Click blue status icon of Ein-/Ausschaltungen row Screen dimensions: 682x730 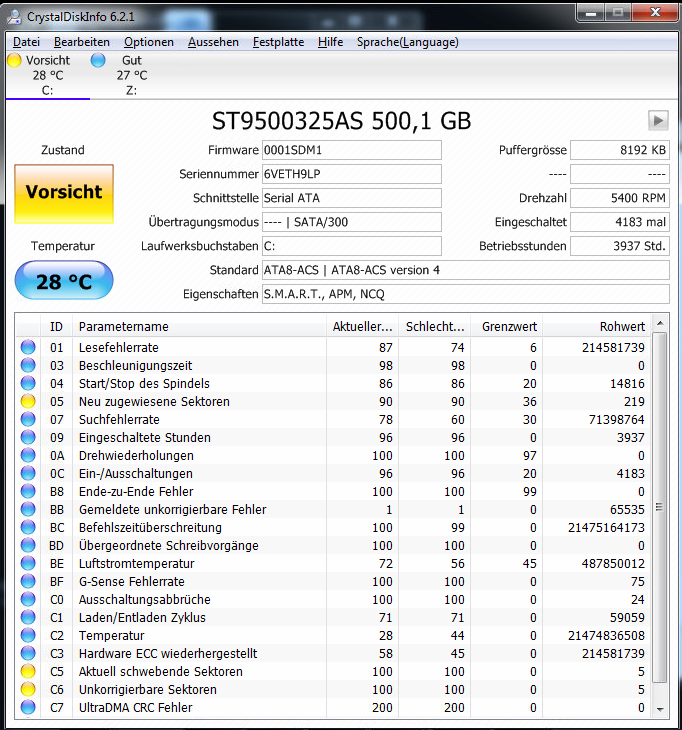[28, 473]
